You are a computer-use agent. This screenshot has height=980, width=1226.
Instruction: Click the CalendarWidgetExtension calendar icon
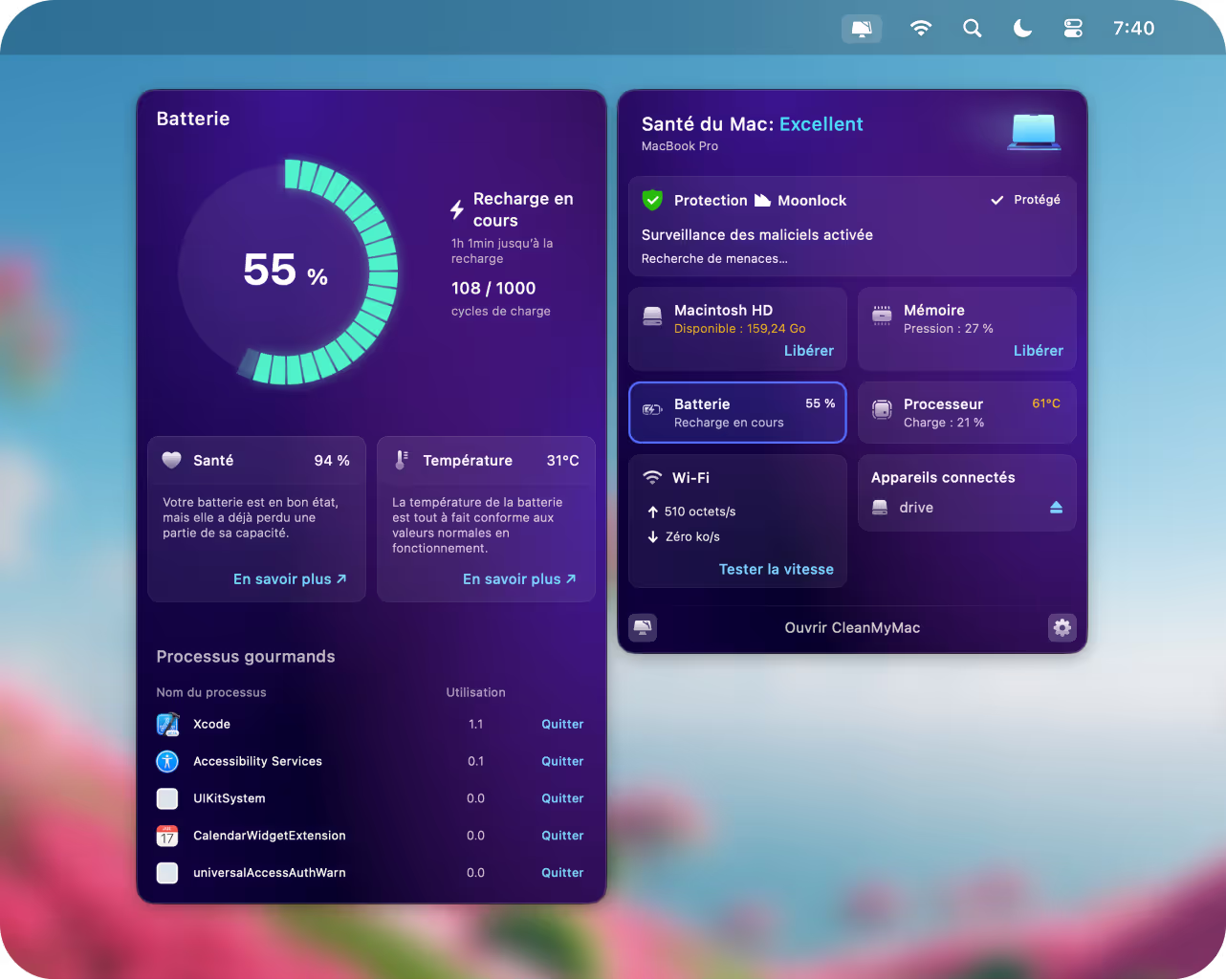167,836
